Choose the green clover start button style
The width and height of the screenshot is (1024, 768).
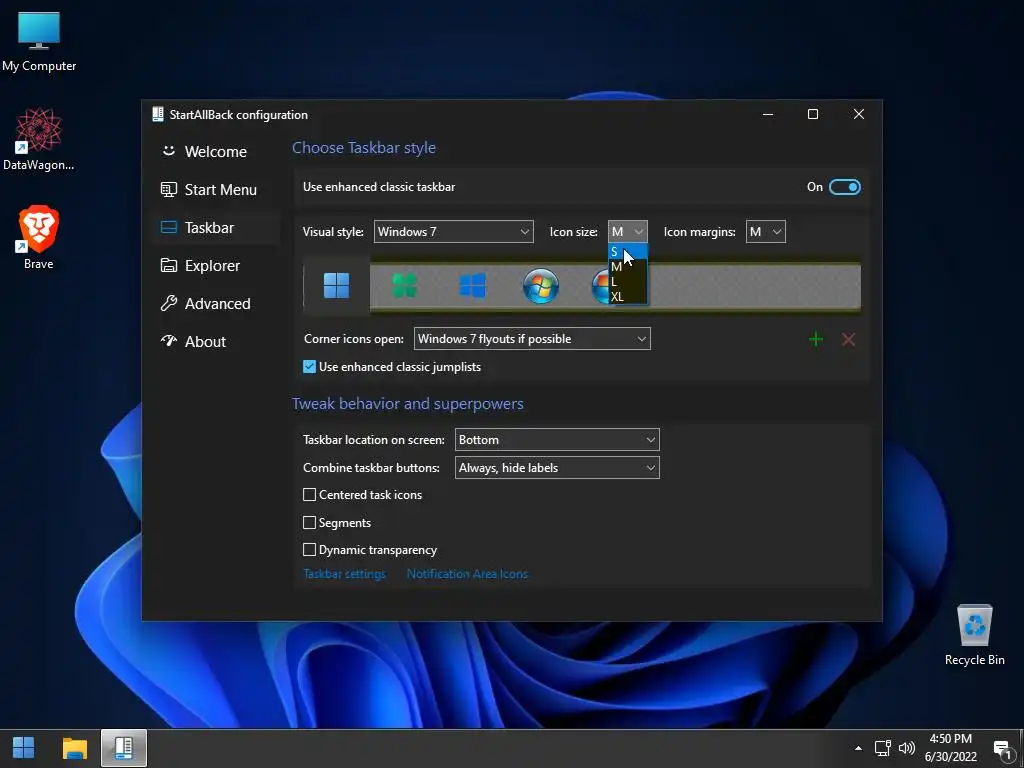pyautogui.click(x=404, y=285)
